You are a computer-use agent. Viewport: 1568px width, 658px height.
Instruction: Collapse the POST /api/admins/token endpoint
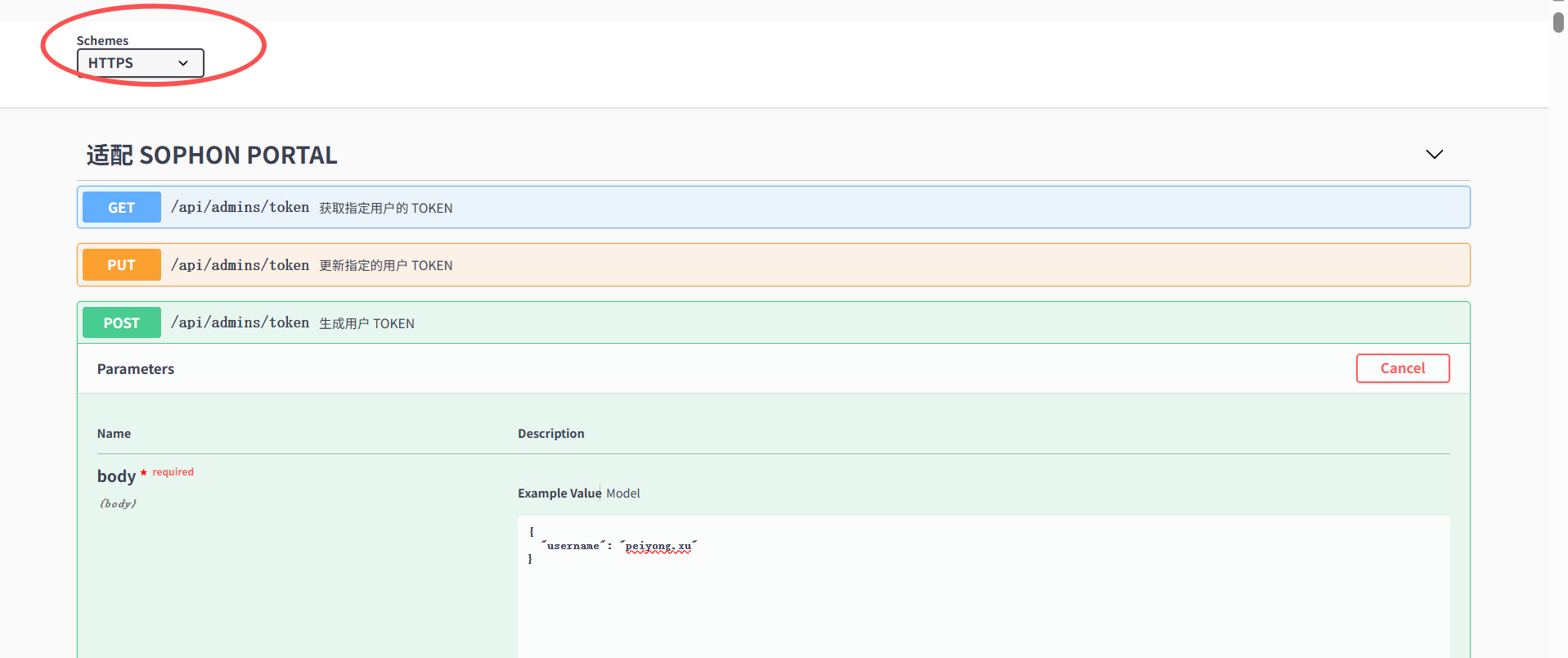(x=773, y=322)
